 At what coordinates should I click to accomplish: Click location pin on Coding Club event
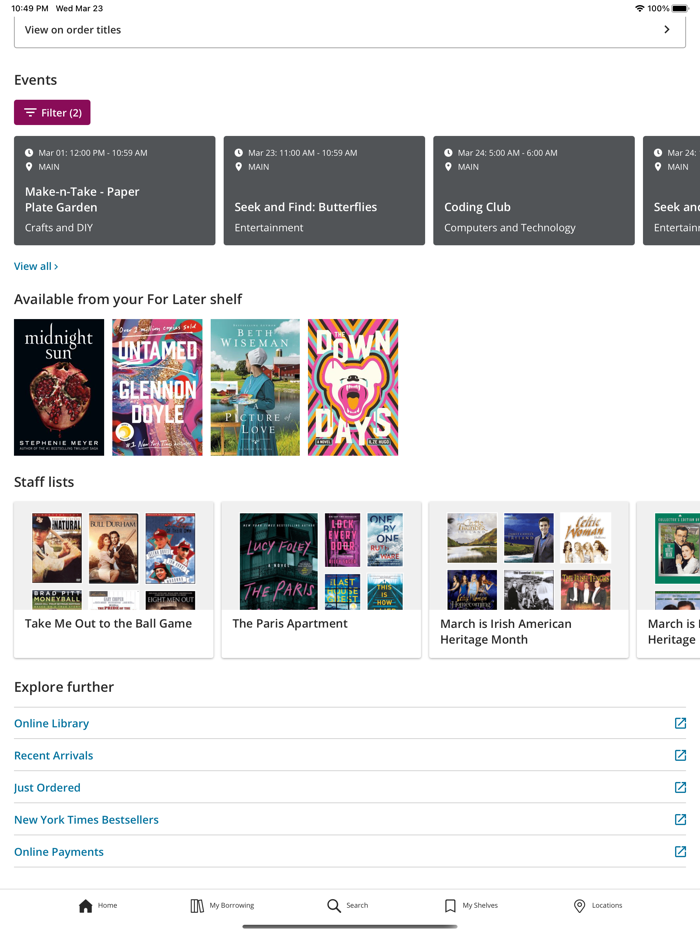[x=448, y=167]
